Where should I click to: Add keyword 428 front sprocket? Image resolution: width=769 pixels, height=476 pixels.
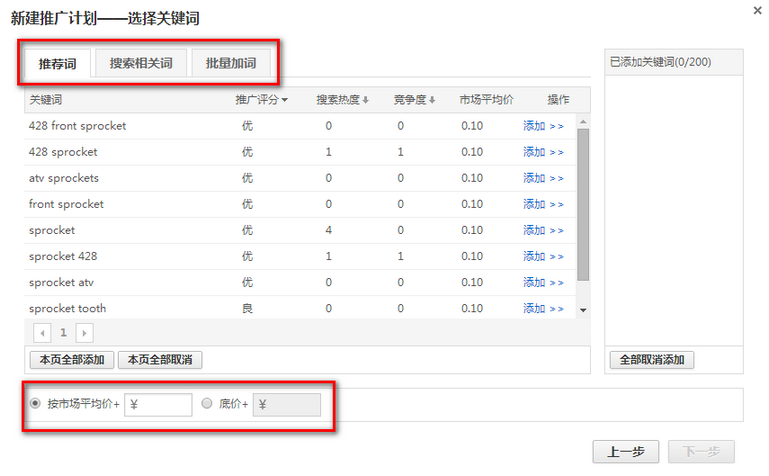[x=543, y=126]
